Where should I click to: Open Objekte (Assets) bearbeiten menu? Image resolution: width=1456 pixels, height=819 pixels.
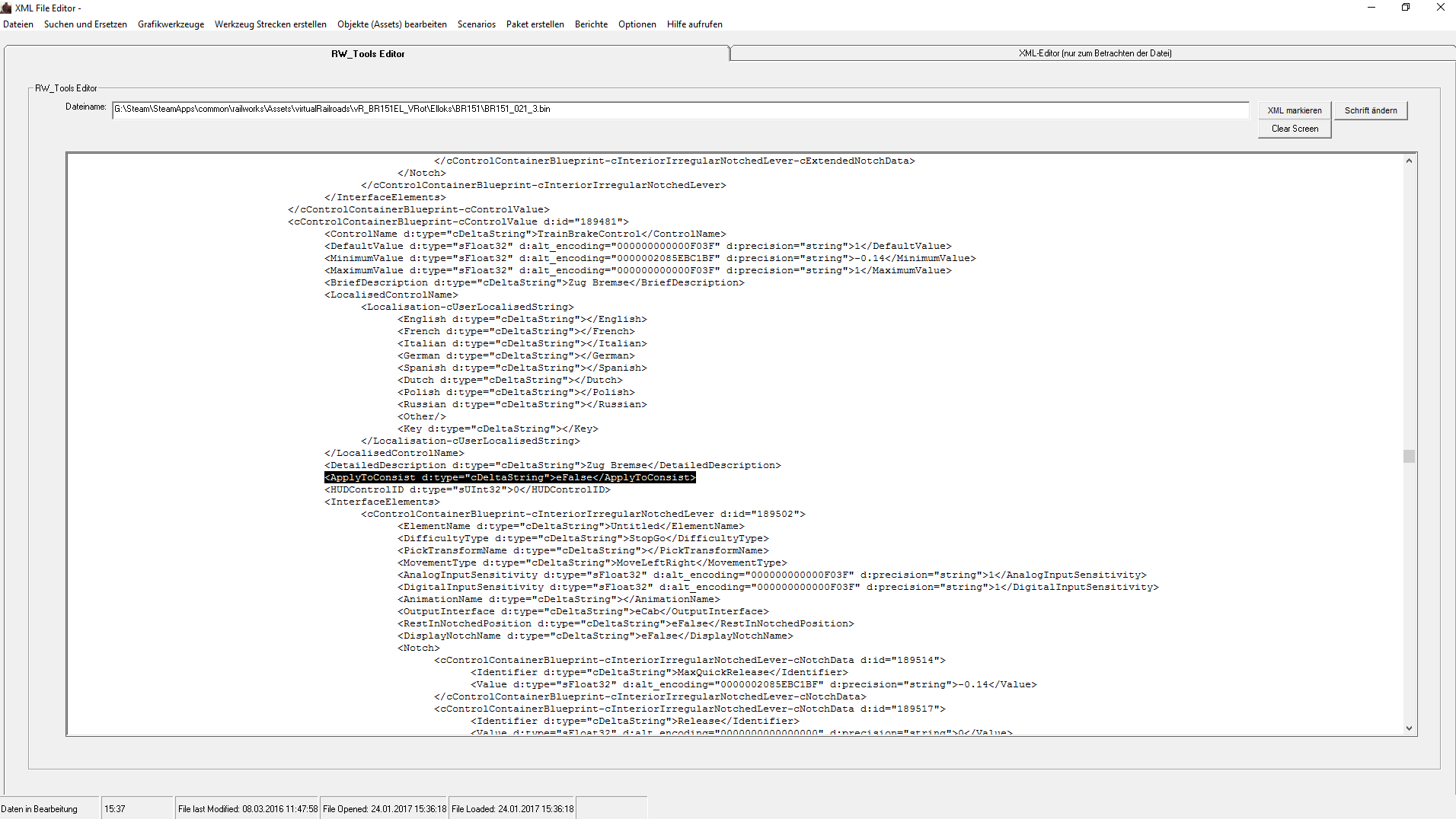[392, 24]
